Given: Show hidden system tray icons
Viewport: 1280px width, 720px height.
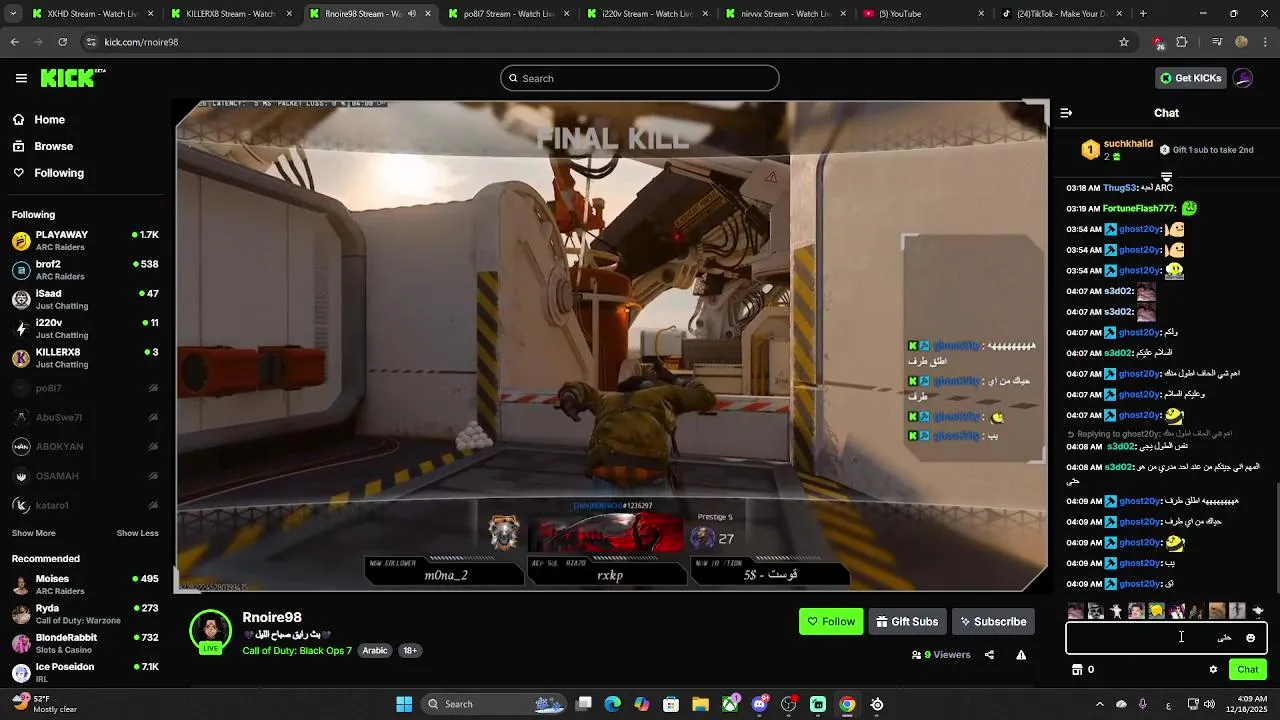Looking at the screenshot, I should coord(1099,704).
